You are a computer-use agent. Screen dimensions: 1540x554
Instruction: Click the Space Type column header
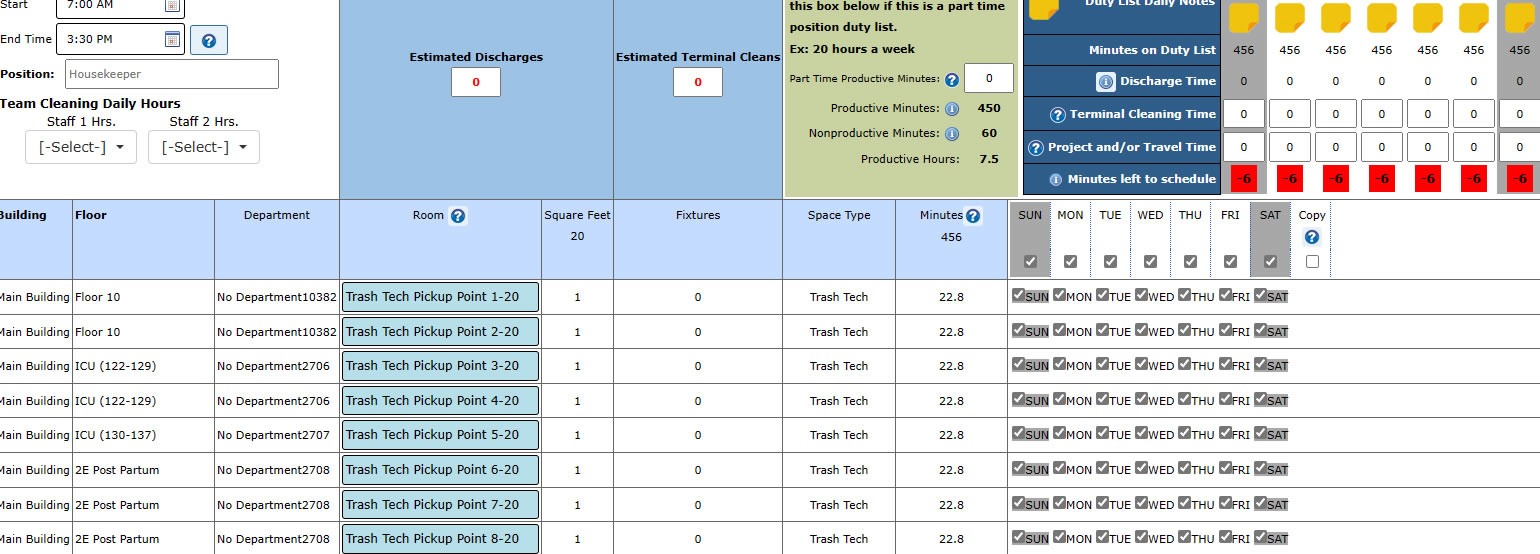pyautogui.click(x=839, y=215)
